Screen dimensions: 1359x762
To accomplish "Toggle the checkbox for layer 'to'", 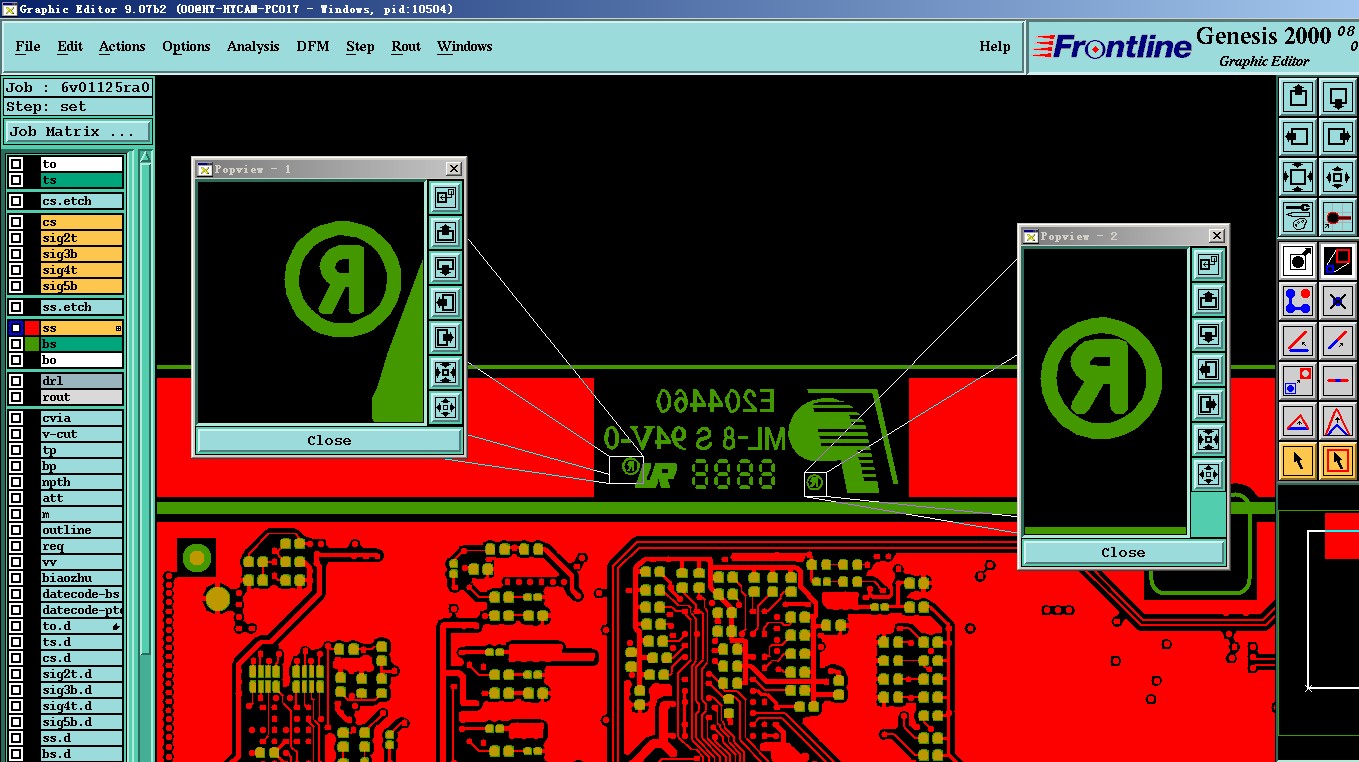I will click(x=16, y=164).
